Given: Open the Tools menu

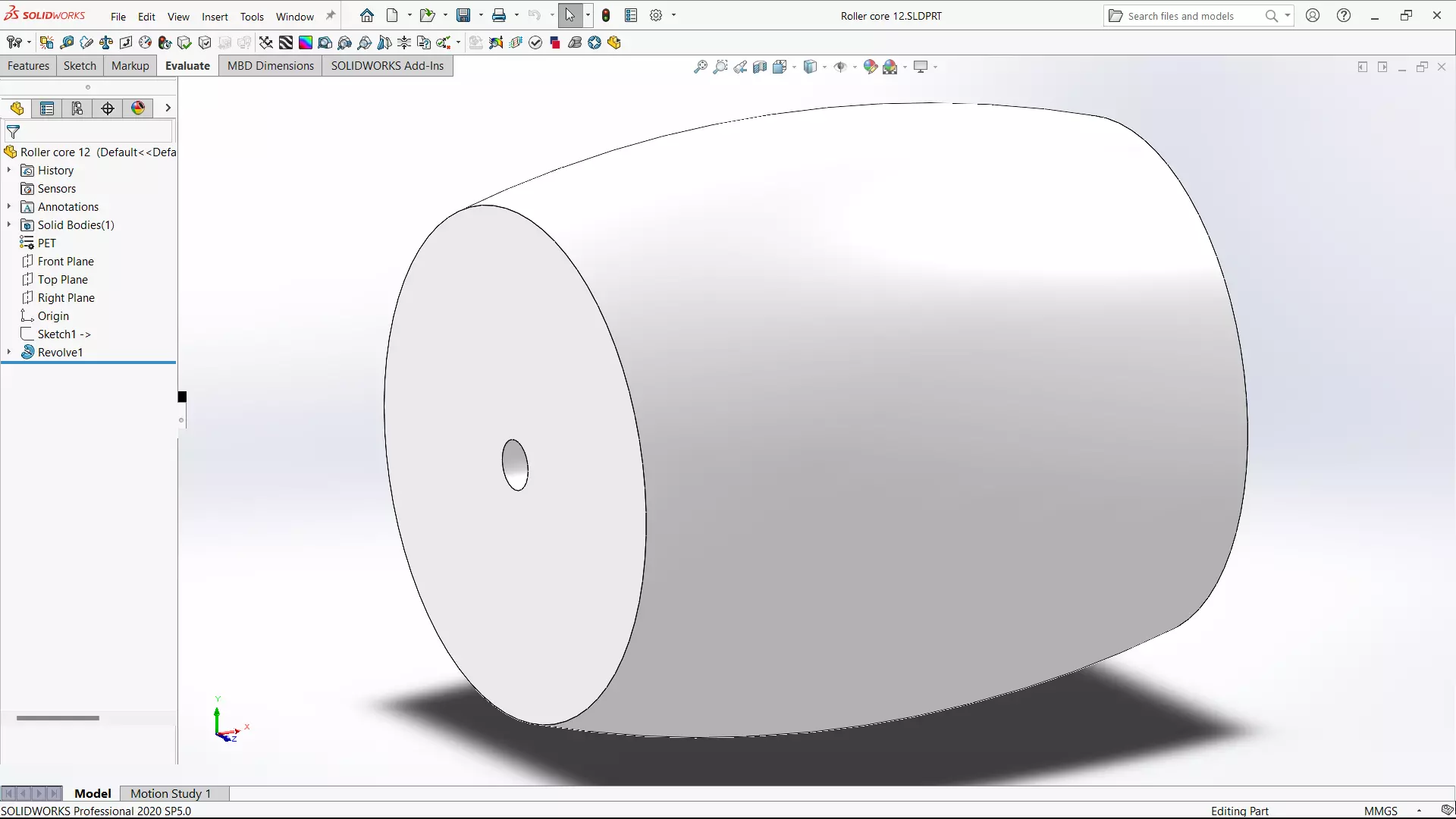Looking at the screenshot, I should [x=252, y=16].
